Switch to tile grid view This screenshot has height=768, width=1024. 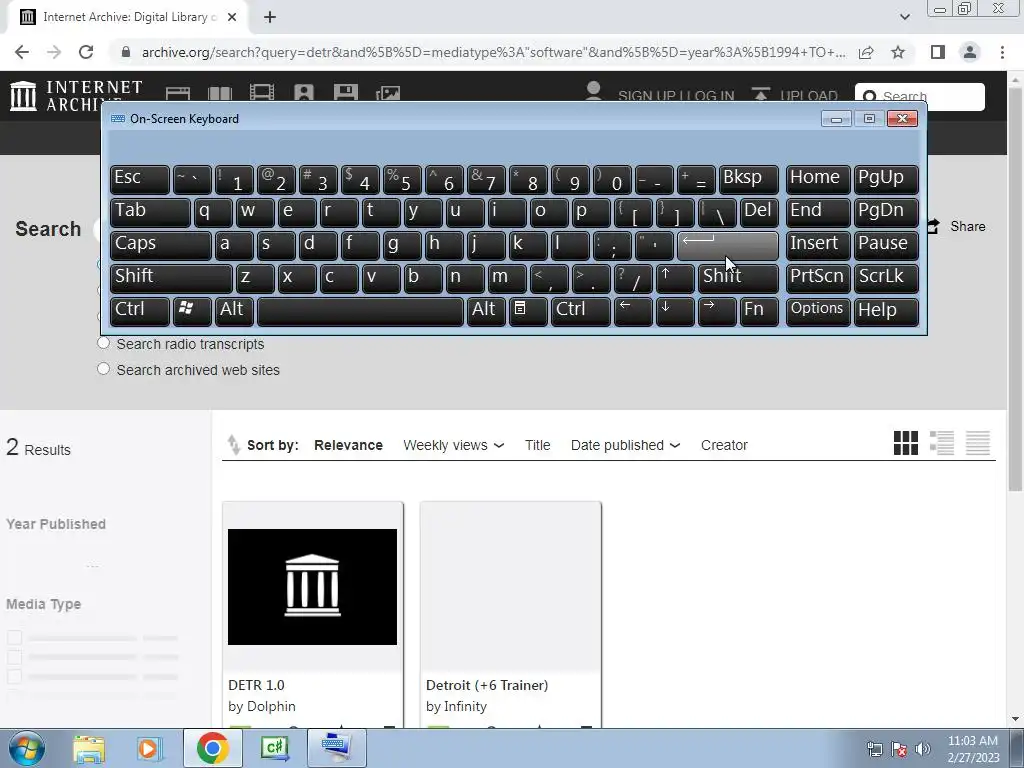[x=906, y=443]
